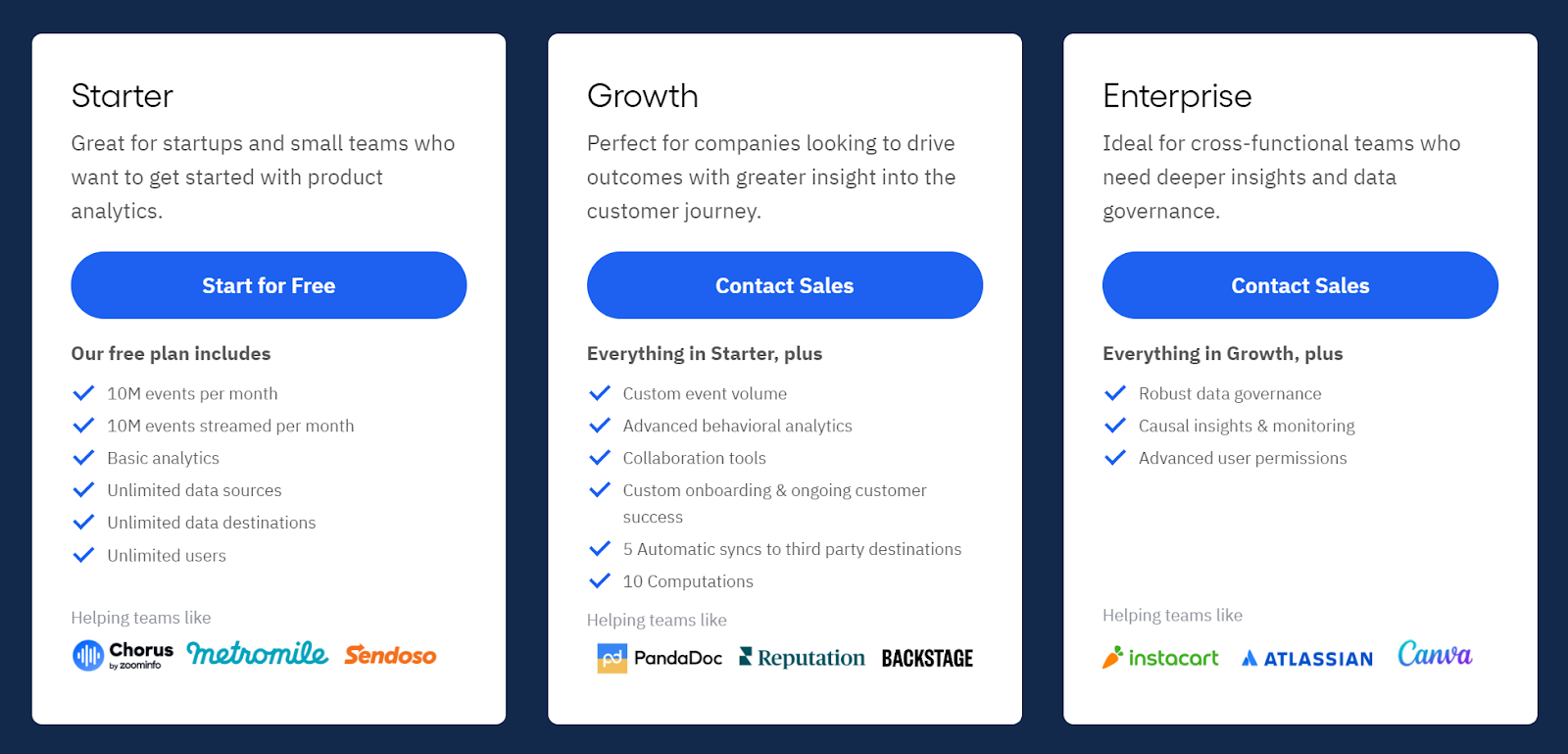
Task: Select the Starter plan heading
Action: [122, 96]
